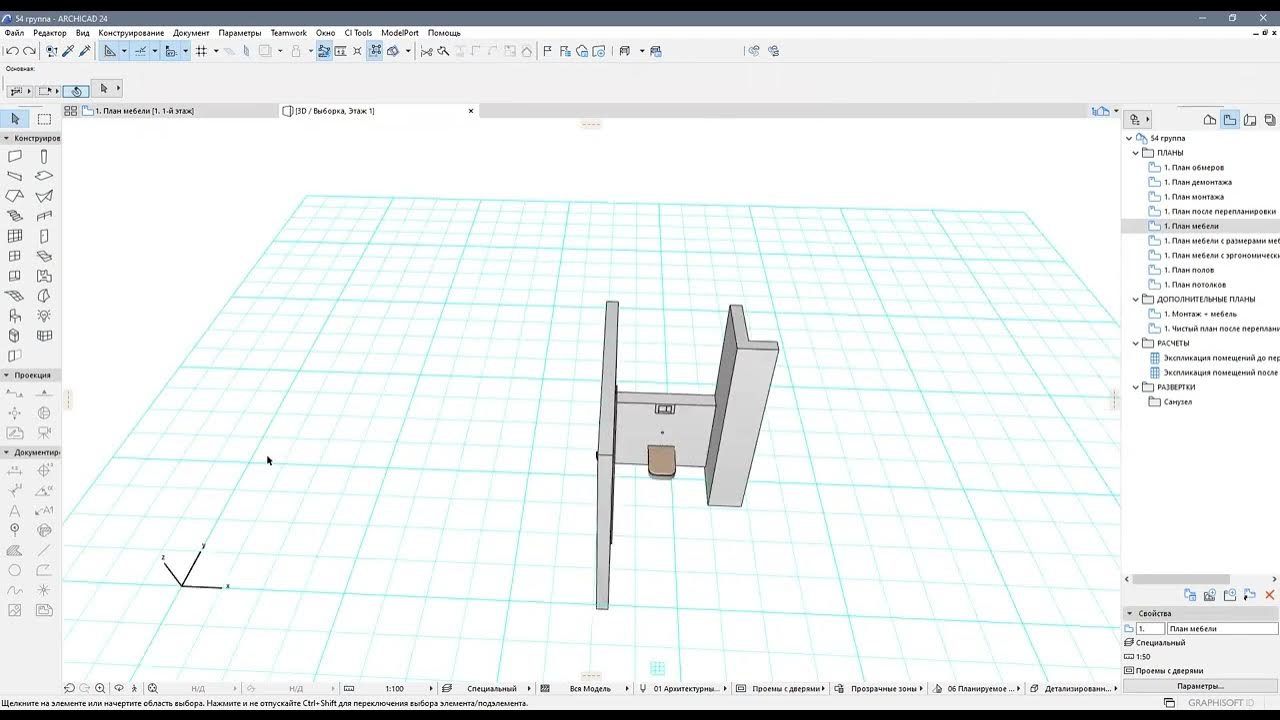Click the Параметры... button
Screen dimensions: 1280x720
pyautogui.click(x=1200, y=686)
